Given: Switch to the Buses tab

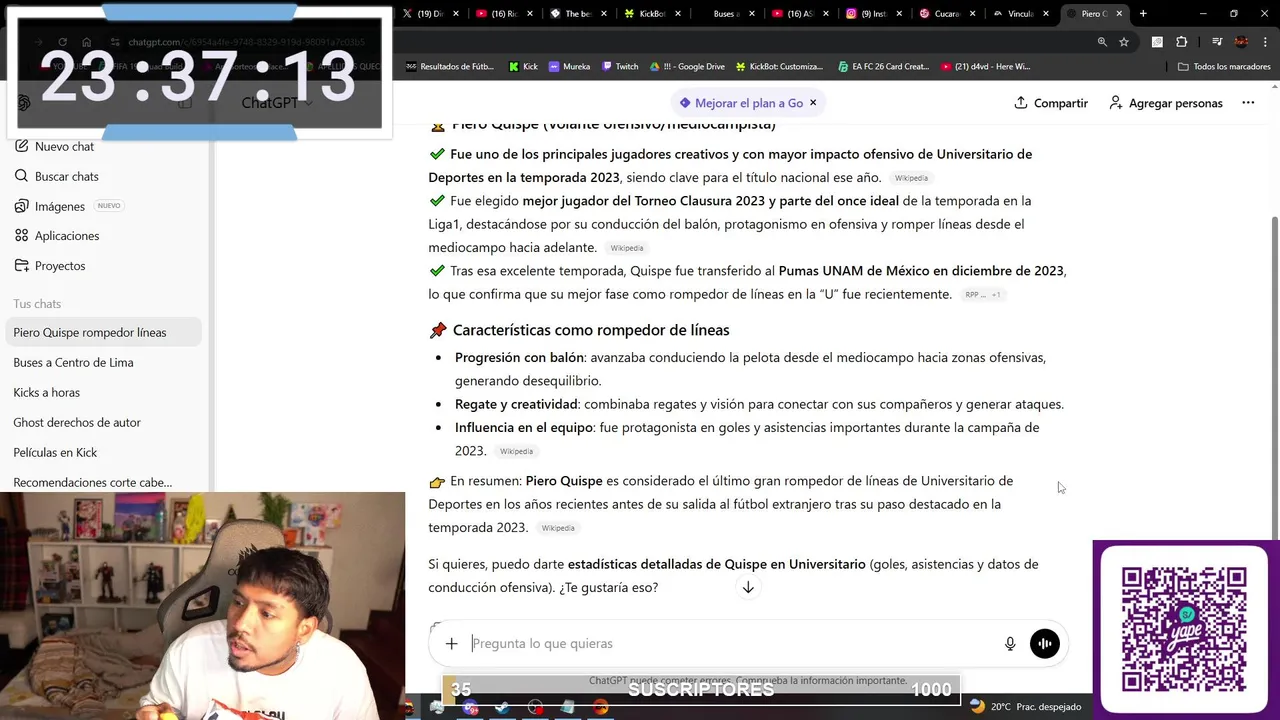Looking at the screenshot, I should [726, 14].
